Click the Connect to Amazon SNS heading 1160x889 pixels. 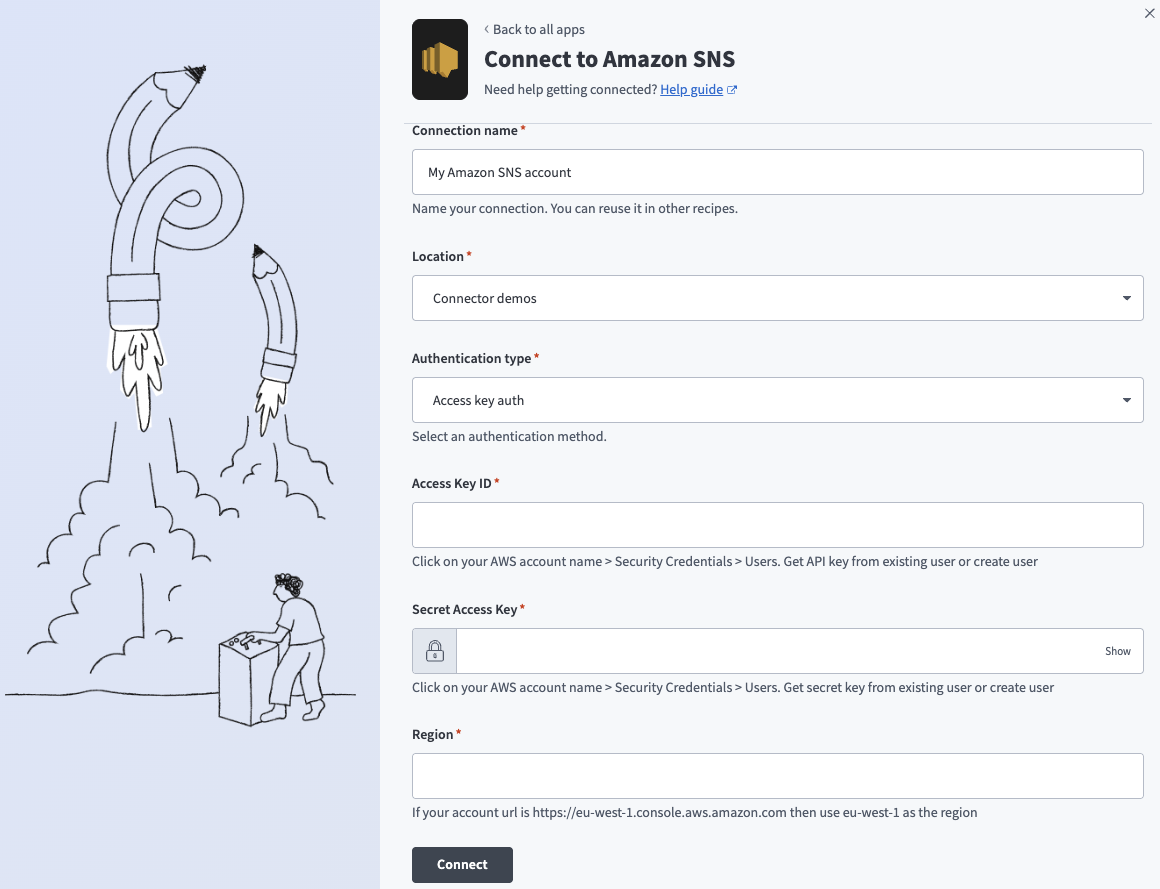tap(609, 59)
